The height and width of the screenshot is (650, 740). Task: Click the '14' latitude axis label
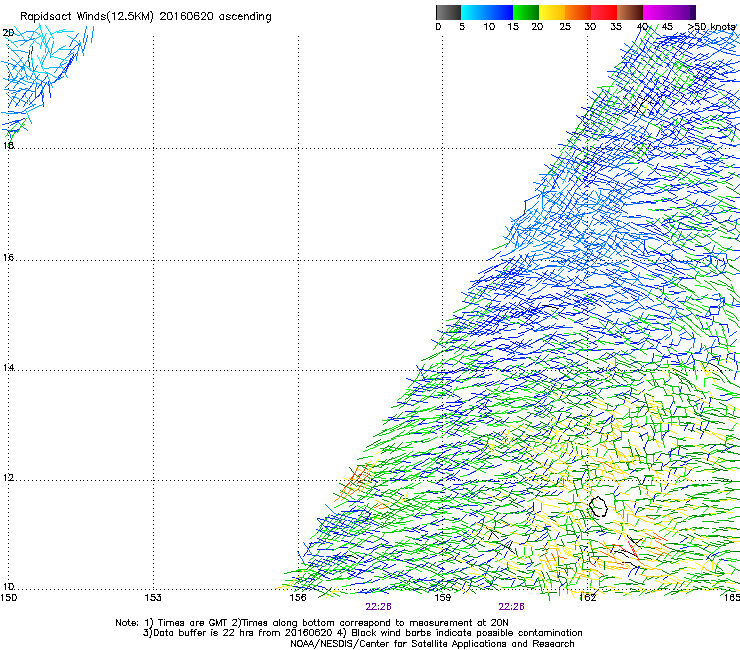coord(8,367)
